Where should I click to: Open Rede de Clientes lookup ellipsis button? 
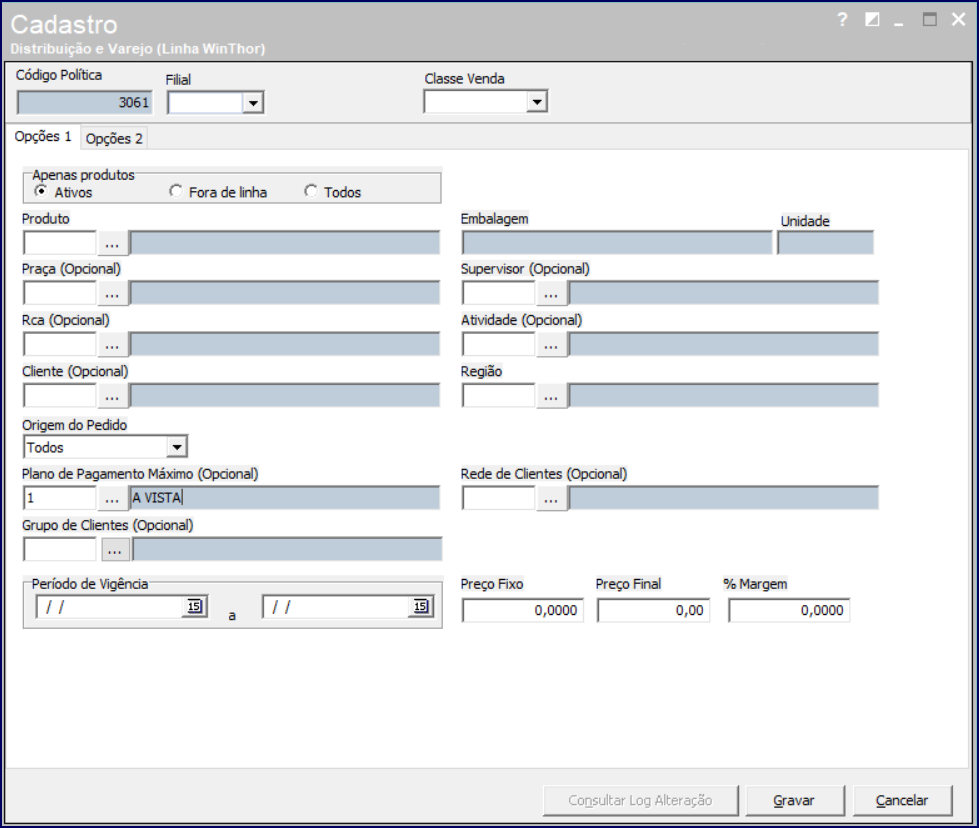pos(551,498)
